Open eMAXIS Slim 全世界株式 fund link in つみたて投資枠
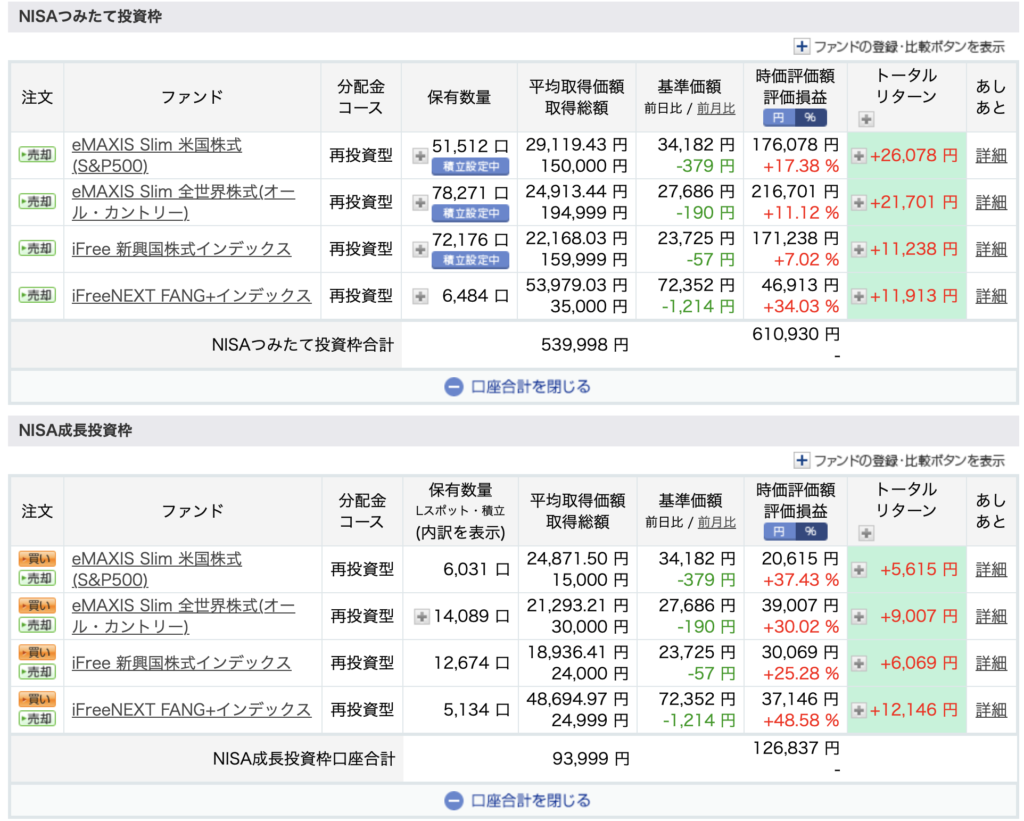Image resolution: width=1024 pixels, height=821 pixels. click(x=184, y=202)
